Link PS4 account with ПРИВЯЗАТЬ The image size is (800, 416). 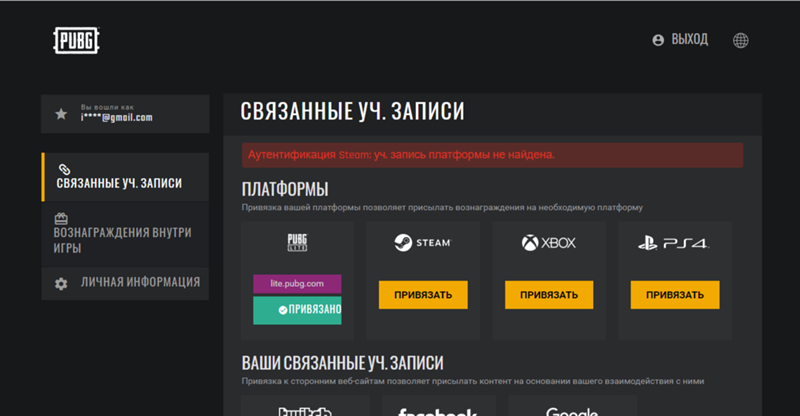point(675,295)
